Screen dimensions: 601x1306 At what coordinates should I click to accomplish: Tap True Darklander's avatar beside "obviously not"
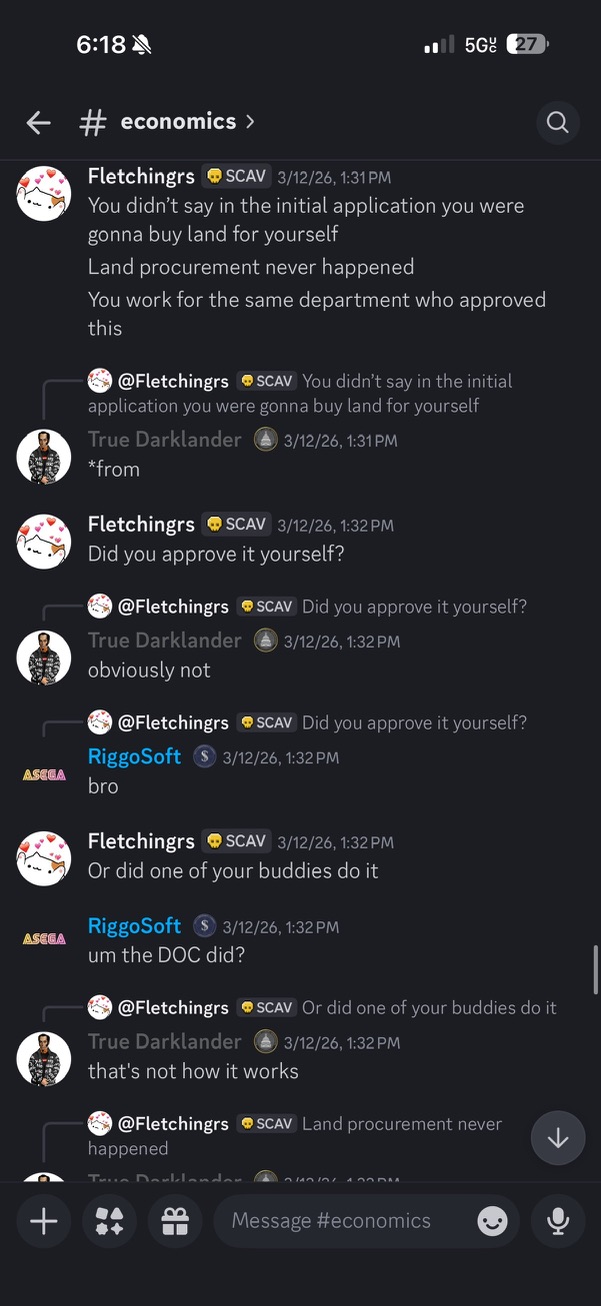(44, 658)
